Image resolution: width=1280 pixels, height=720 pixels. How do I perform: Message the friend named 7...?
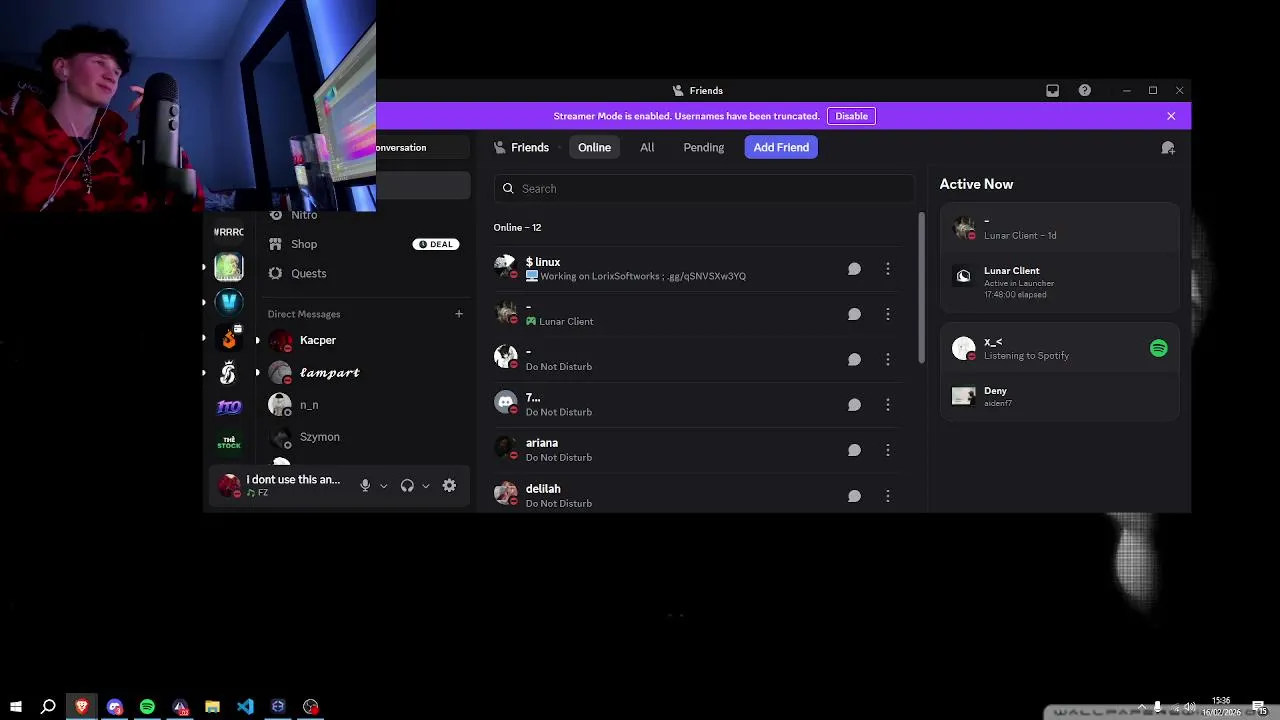[854, 405]
